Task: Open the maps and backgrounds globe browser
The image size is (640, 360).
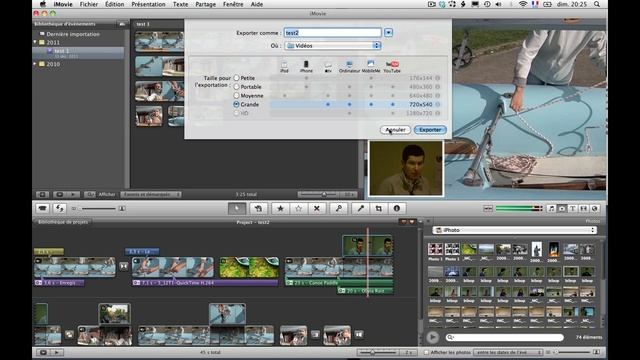Action: [x=595, y=209]
